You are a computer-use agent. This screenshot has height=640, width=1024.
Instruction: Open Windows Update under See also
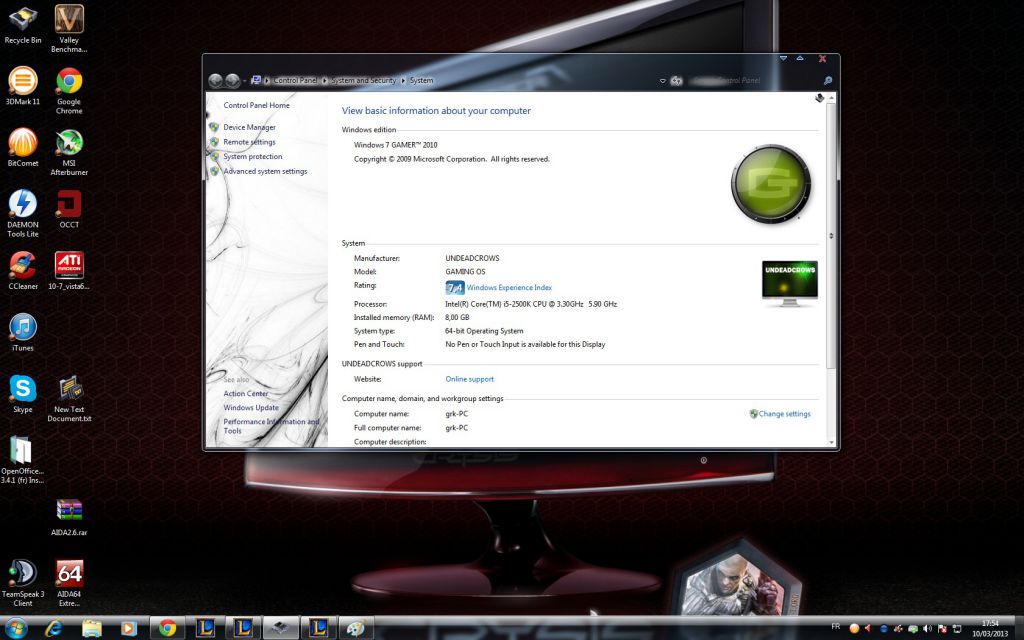point(251,408)
